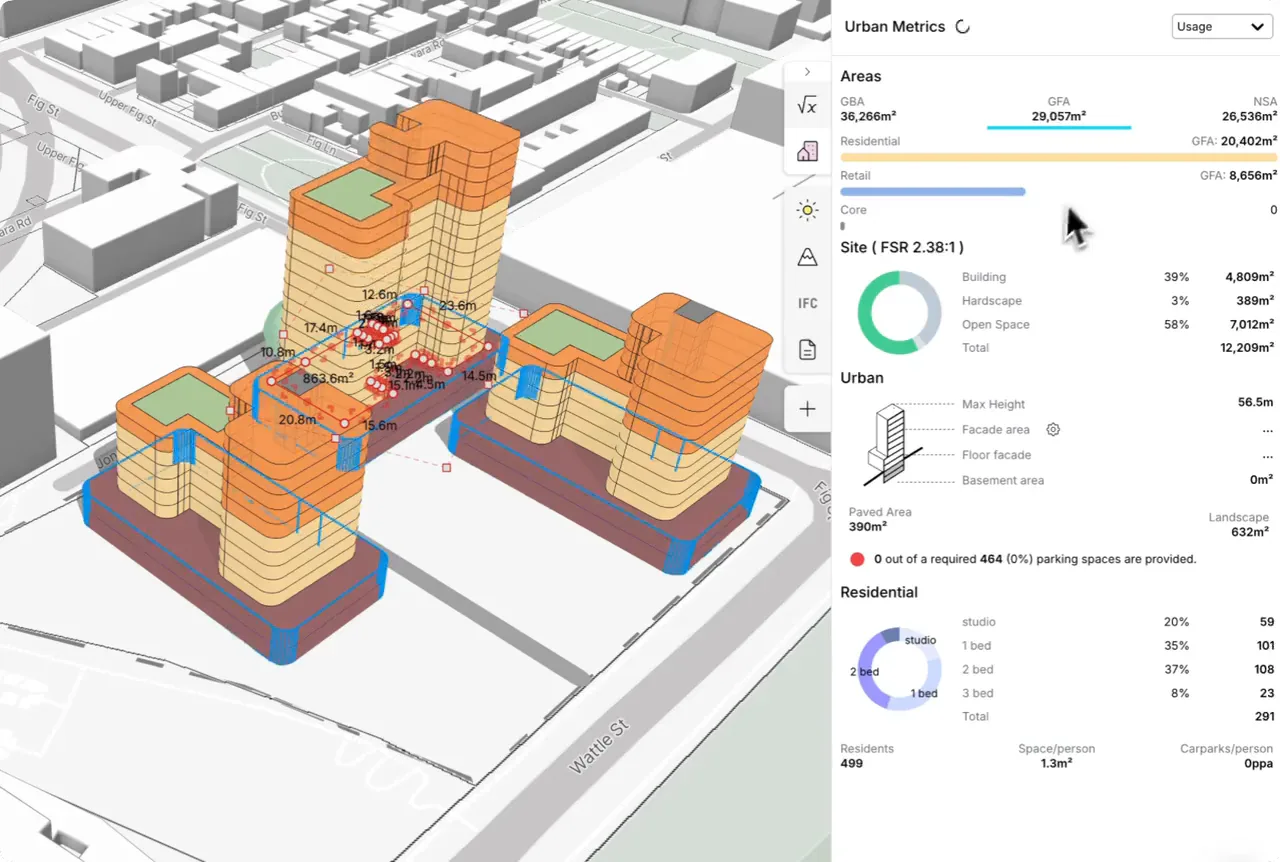Click the IFC export button
Viewport: 1280px width, 862px height.
[807, 303]
